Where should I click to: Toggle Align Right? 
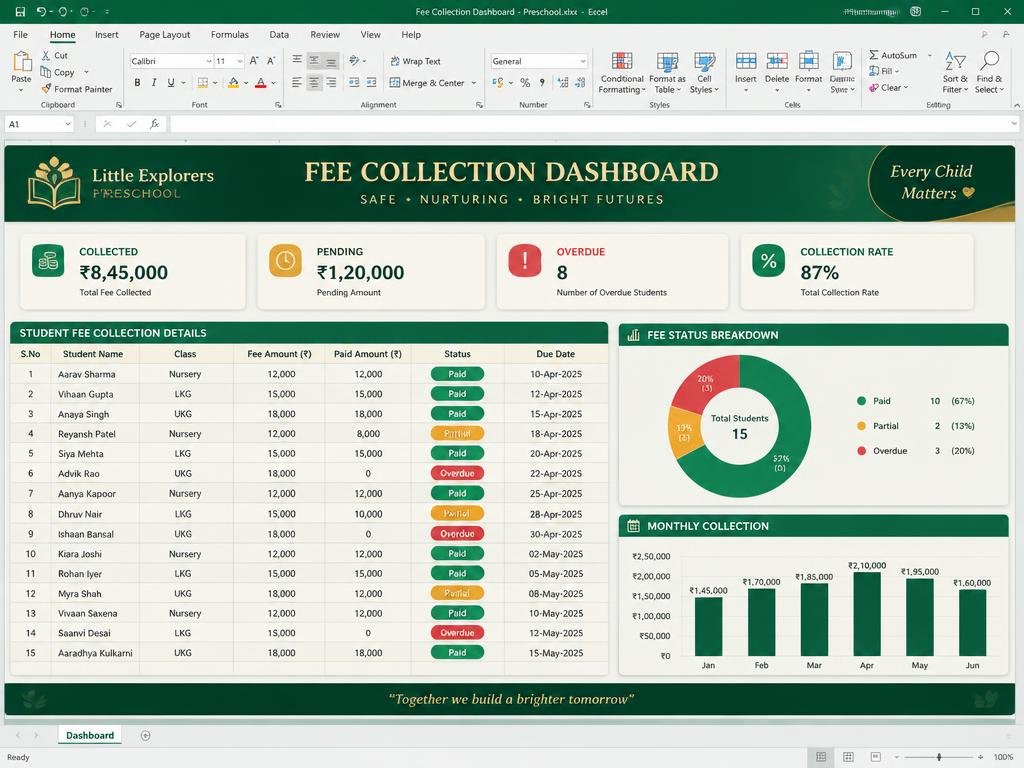point(331,82)
